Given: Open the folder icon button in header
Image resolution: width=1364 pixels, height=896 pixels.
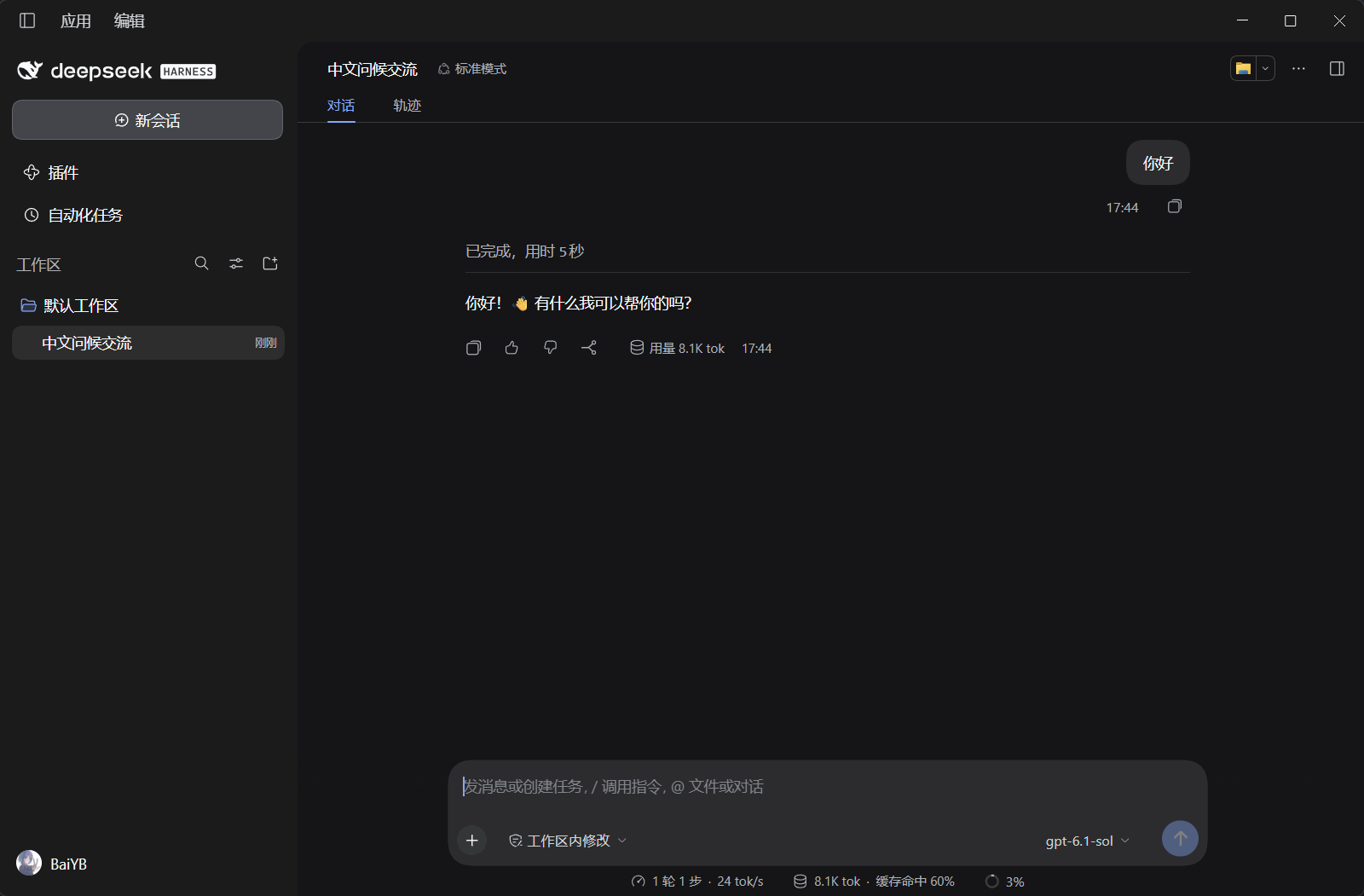Looking at the screenshot, I should (1243, 68).
